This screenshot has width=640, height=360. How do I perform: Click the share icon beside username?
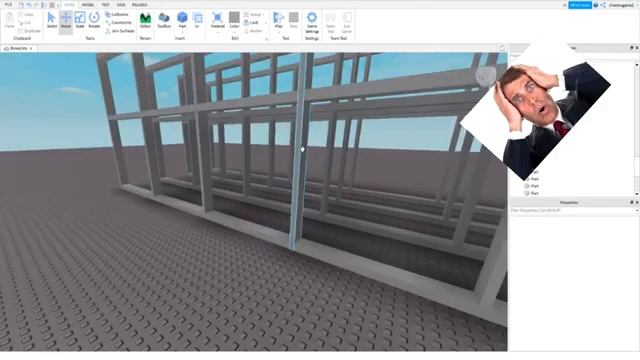tap(603, 5)
